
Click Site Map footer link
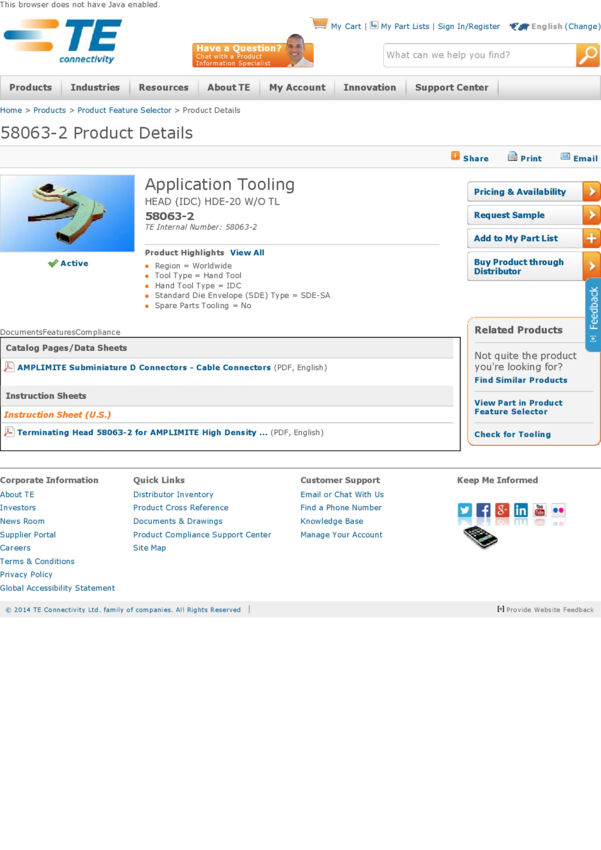click(x=150, y=548)
